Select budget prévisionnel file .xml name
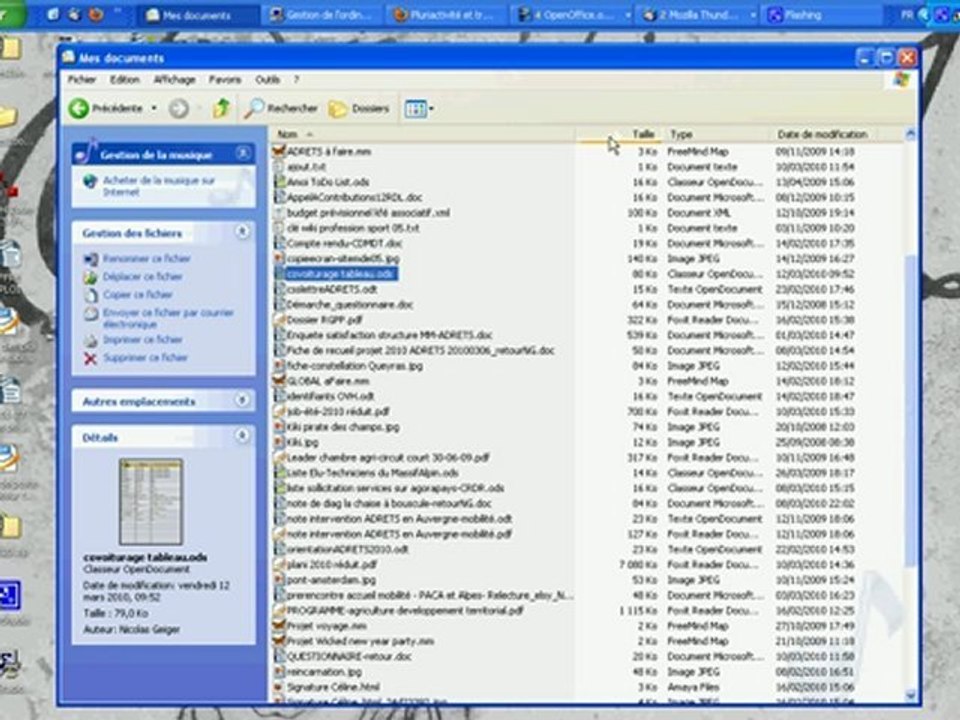The height and width of the screenshot is (720, 960). 368,212
